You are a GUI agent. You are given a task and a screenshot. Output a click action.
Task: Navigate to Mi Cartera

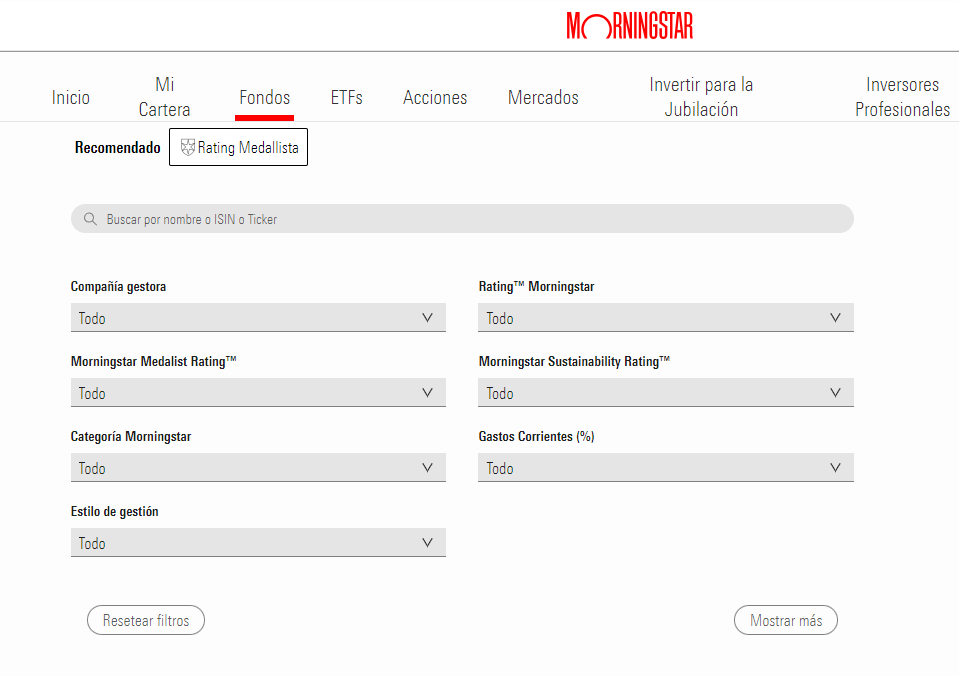[164, 97]
